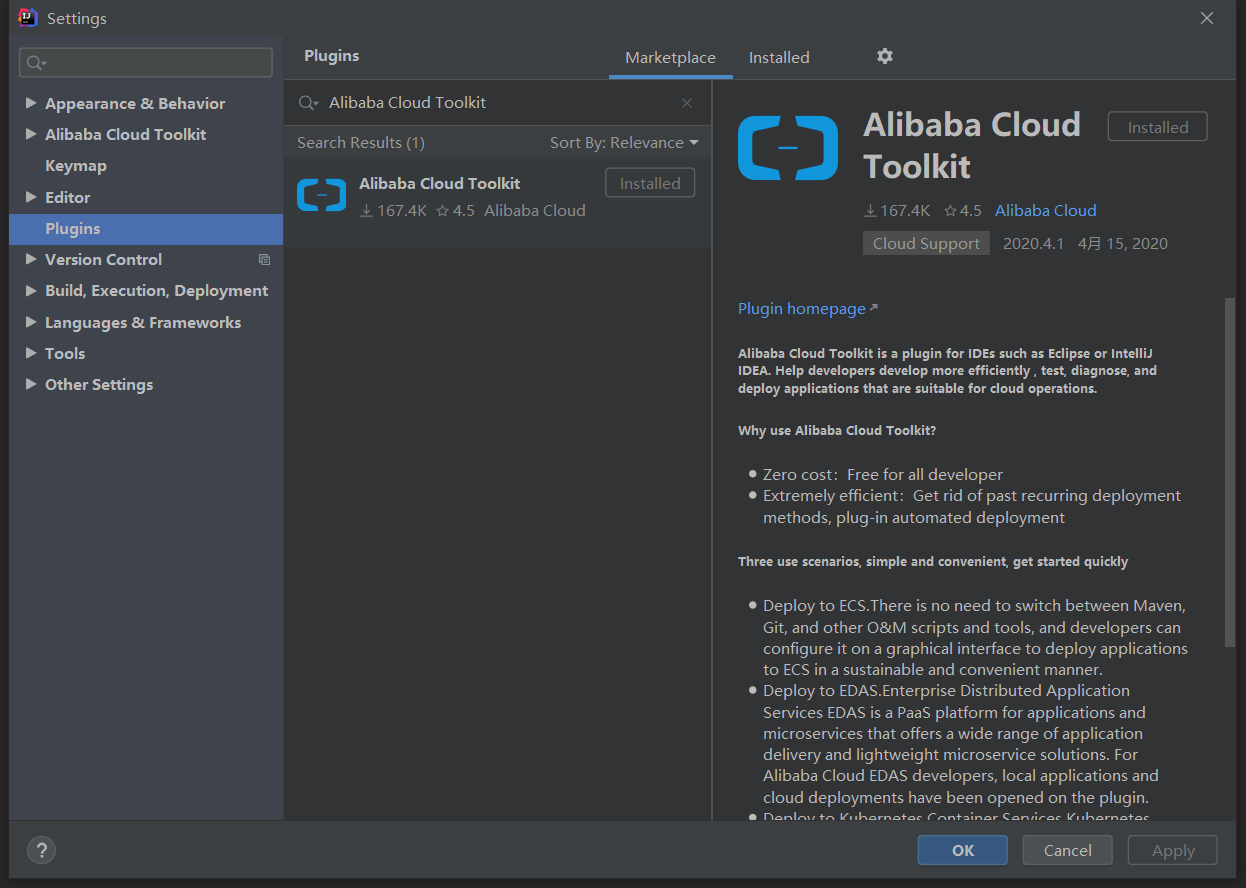
Task: Click the 'Three use scenarios' heading
Action: pyautogui.click(x=933, y=561)
